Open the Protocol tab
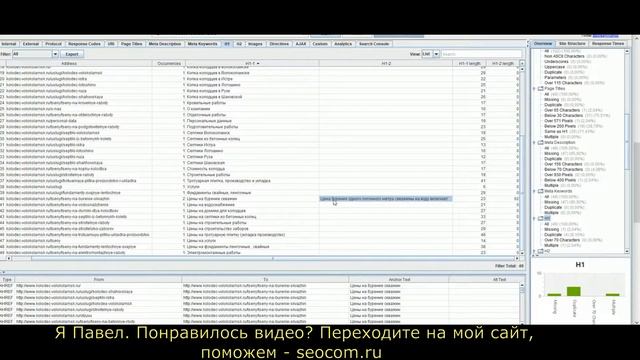Viewport: 640px width, 360px height. [x=53, y=44]
